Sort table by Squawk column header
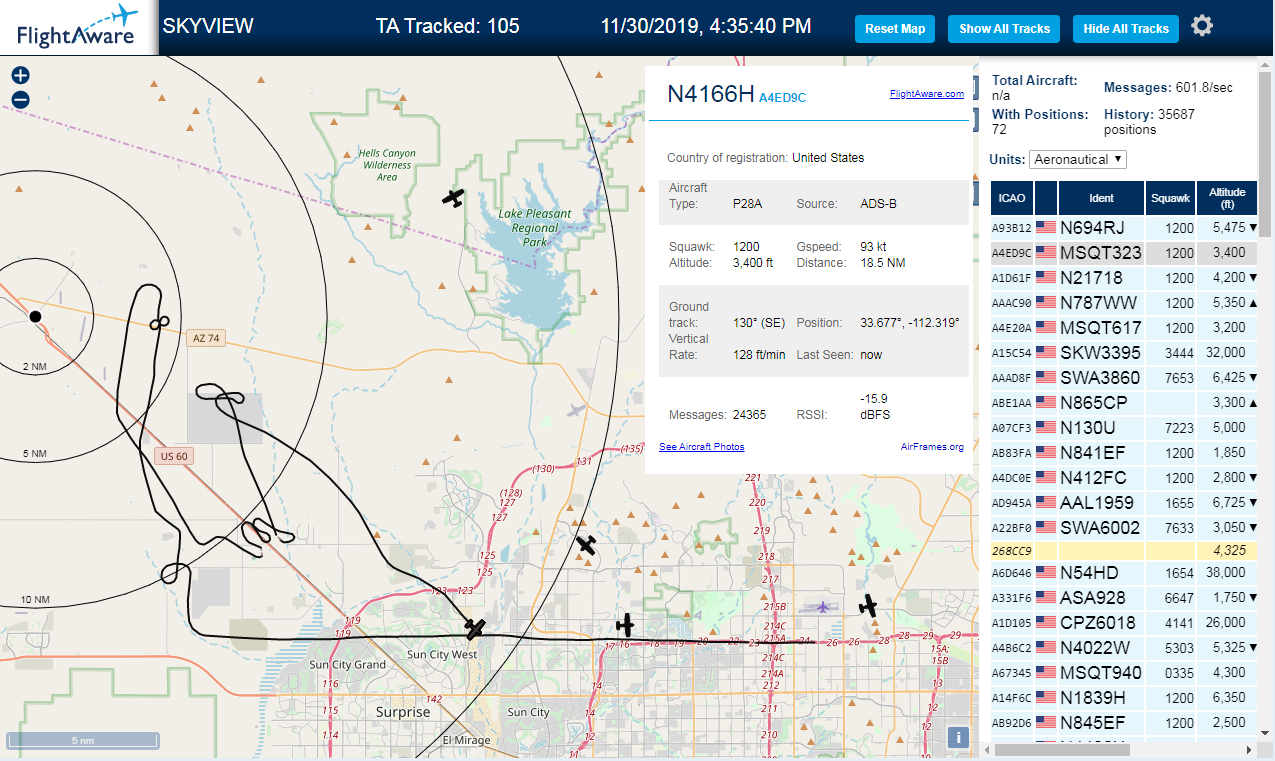 pyautogui.click(x=1171, y=197)
